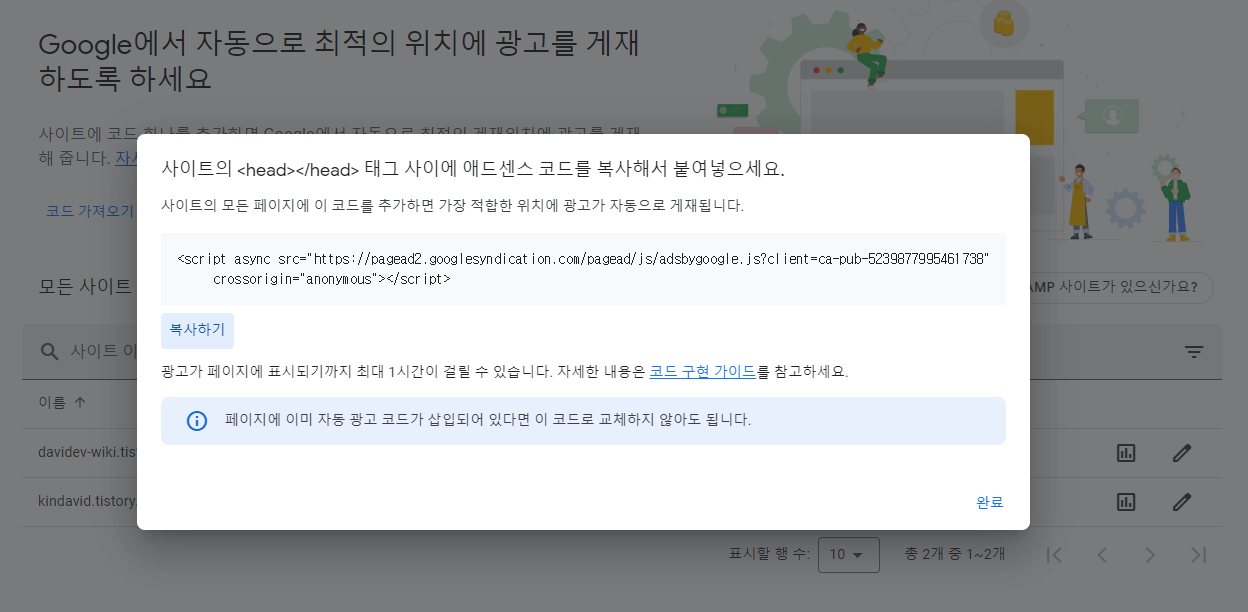Open the rows per page dropdown showing 10
The height and width of the screenshot is (612, 1248).
(x=848, y=554)
